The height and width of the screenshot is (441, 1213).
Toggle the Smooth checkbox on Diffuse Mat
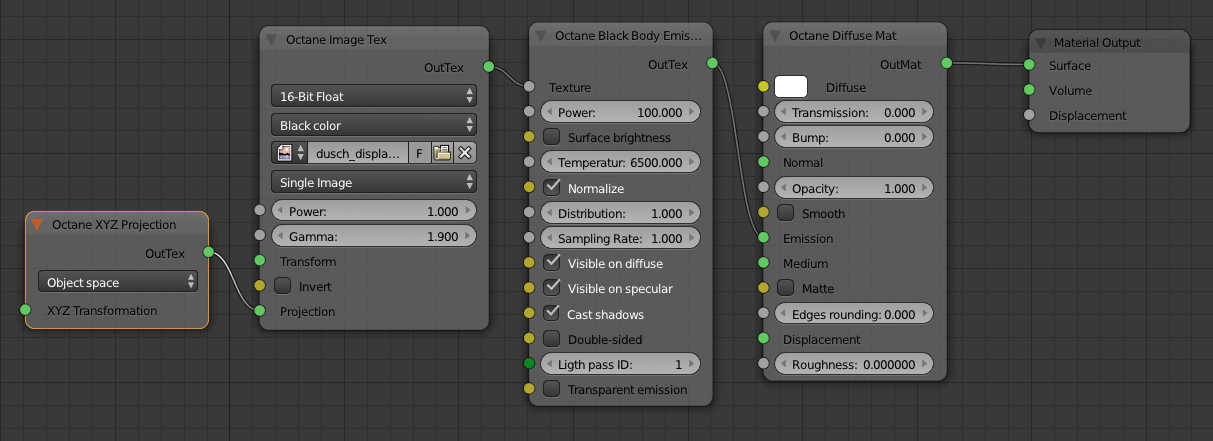786,213
